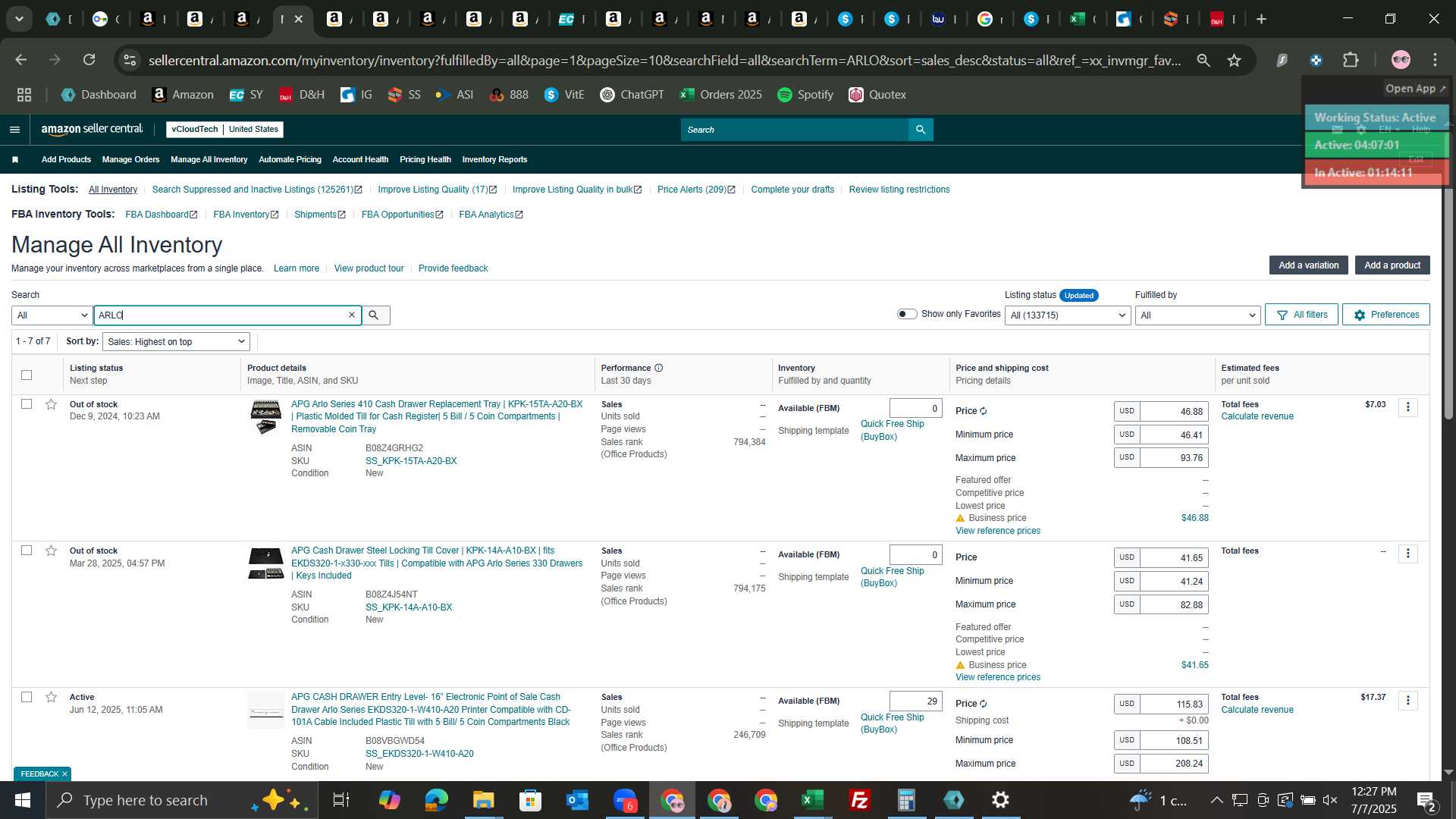Open All filters panel
The width and height of the screenshot is (1456, 819).
tap(1301, 315)
